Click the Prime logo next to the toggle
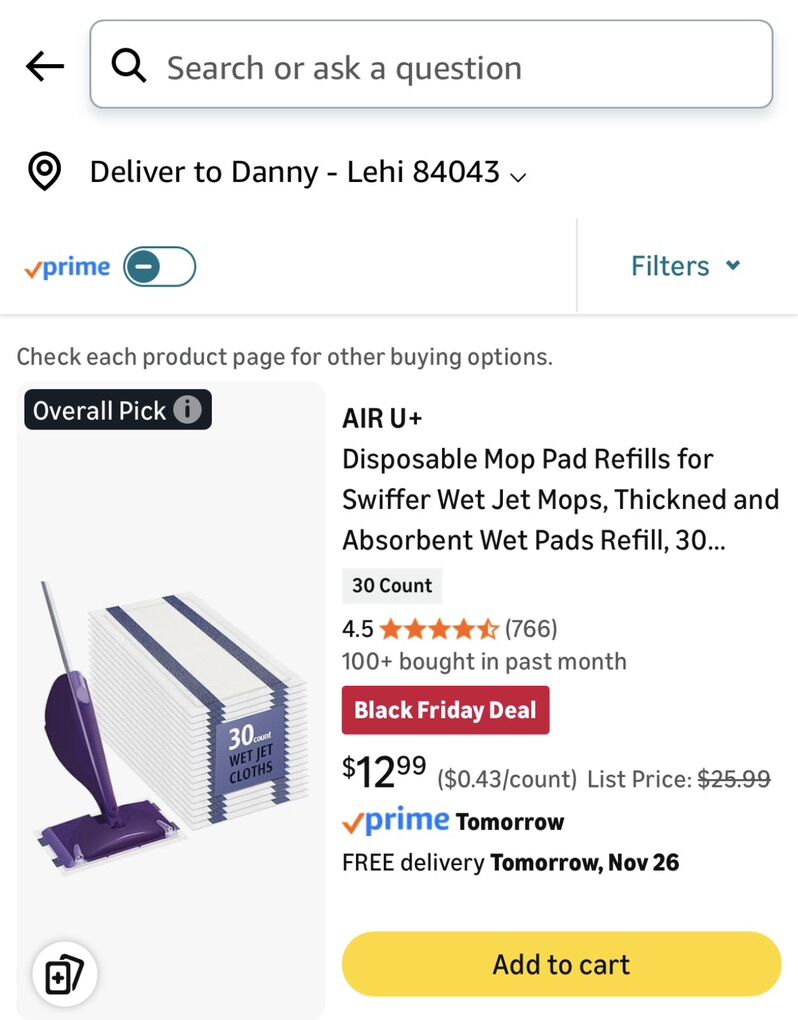This screenshot has height=1020, width=798. click(67, 267)
